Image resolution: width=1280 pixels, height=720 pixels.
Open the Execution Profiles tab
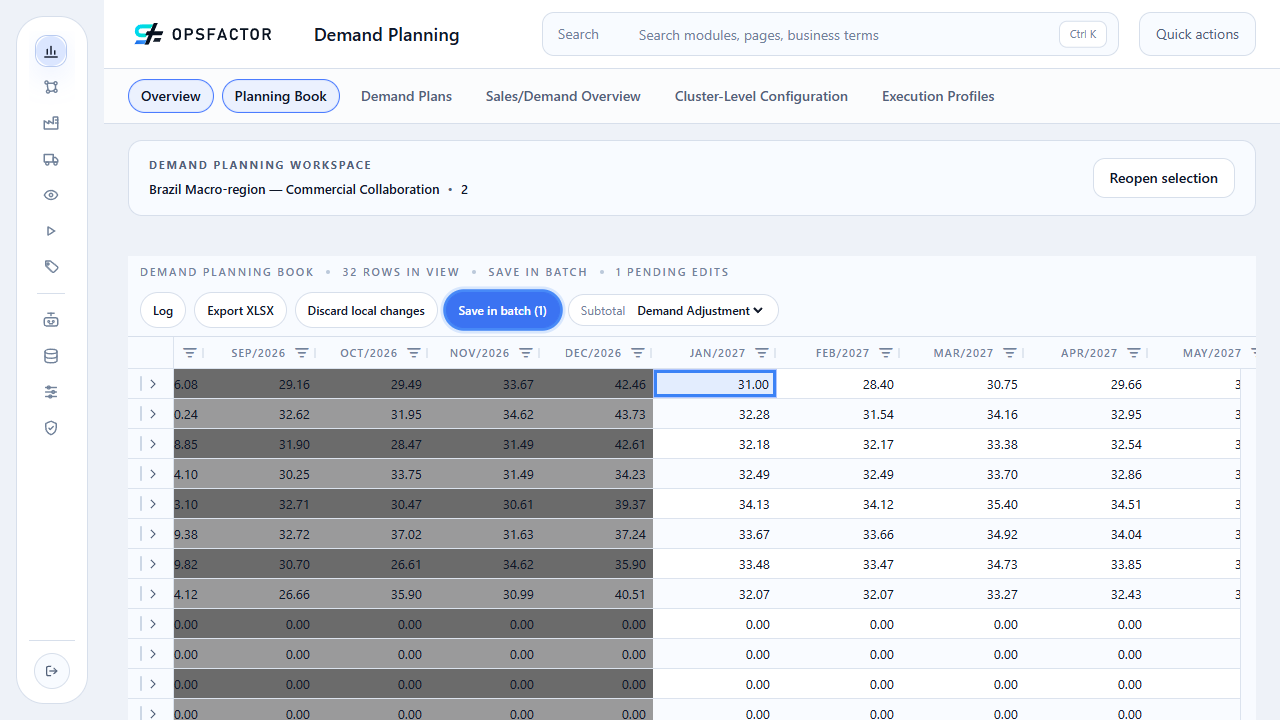click(x=938, y=96)
